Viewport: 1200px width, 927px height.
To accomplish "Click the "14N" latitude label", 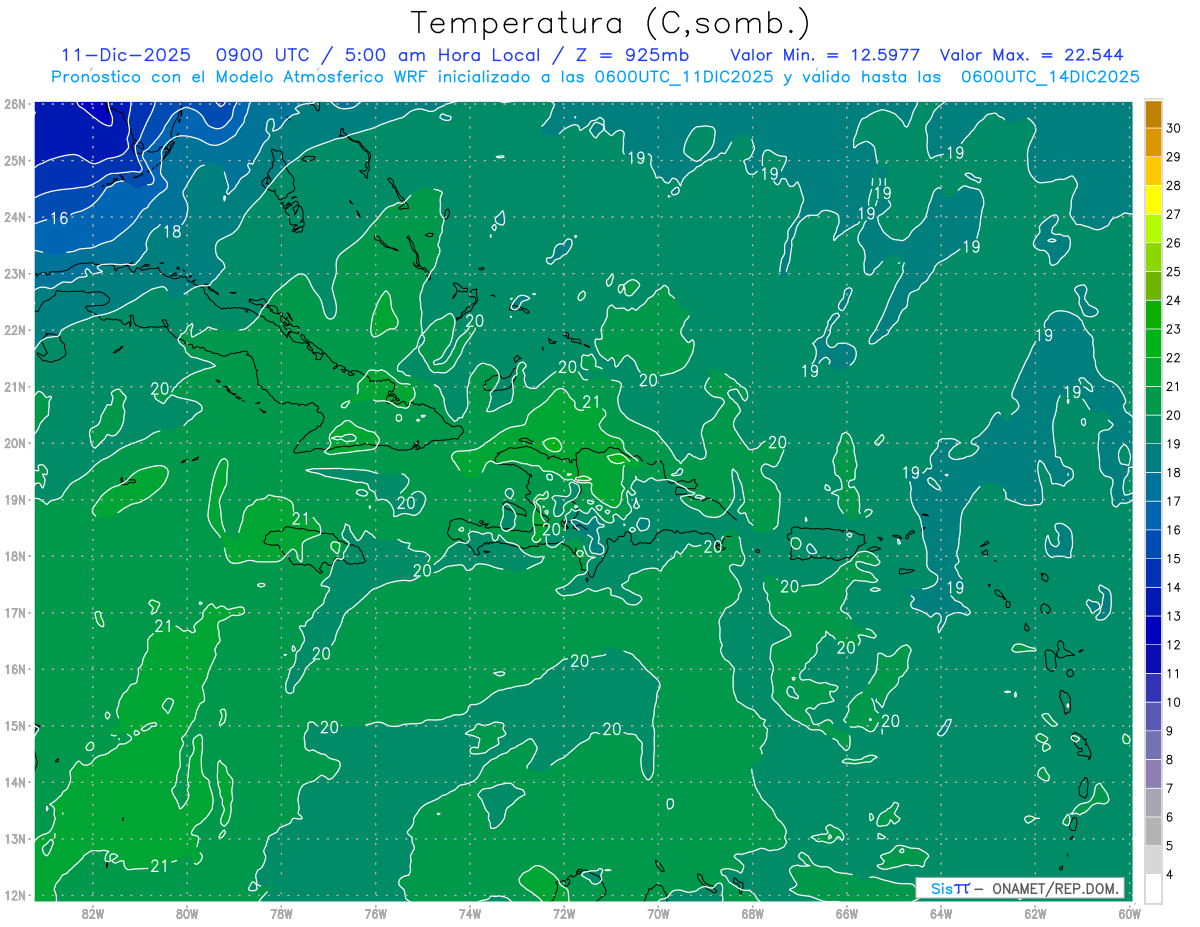I will [x=15, y=782].
